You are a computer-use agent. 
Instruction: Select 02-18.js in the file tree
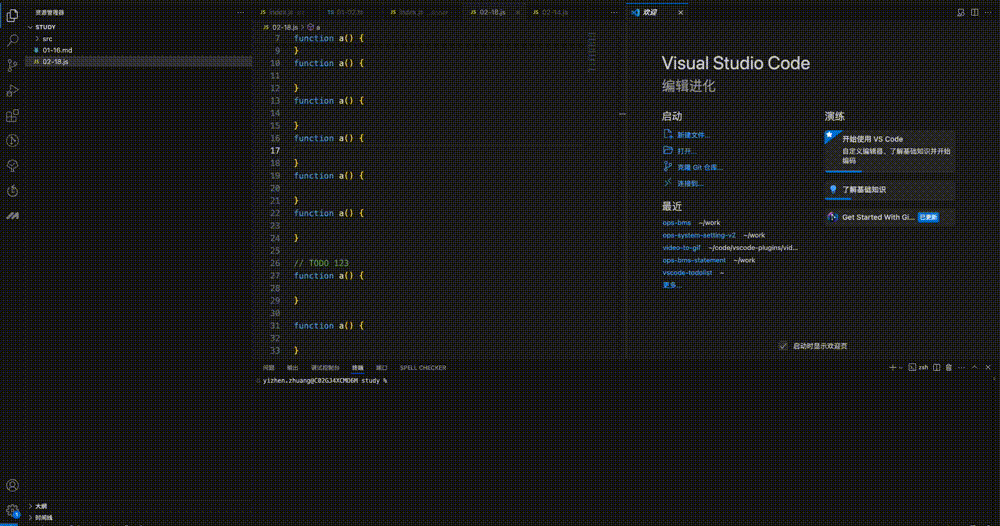138,62
